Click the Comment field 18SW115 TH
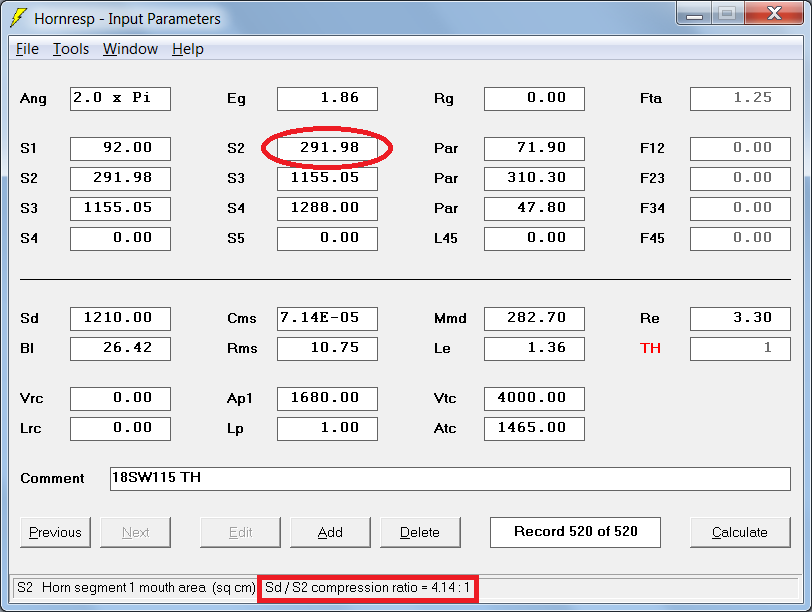 coord(450,479)
